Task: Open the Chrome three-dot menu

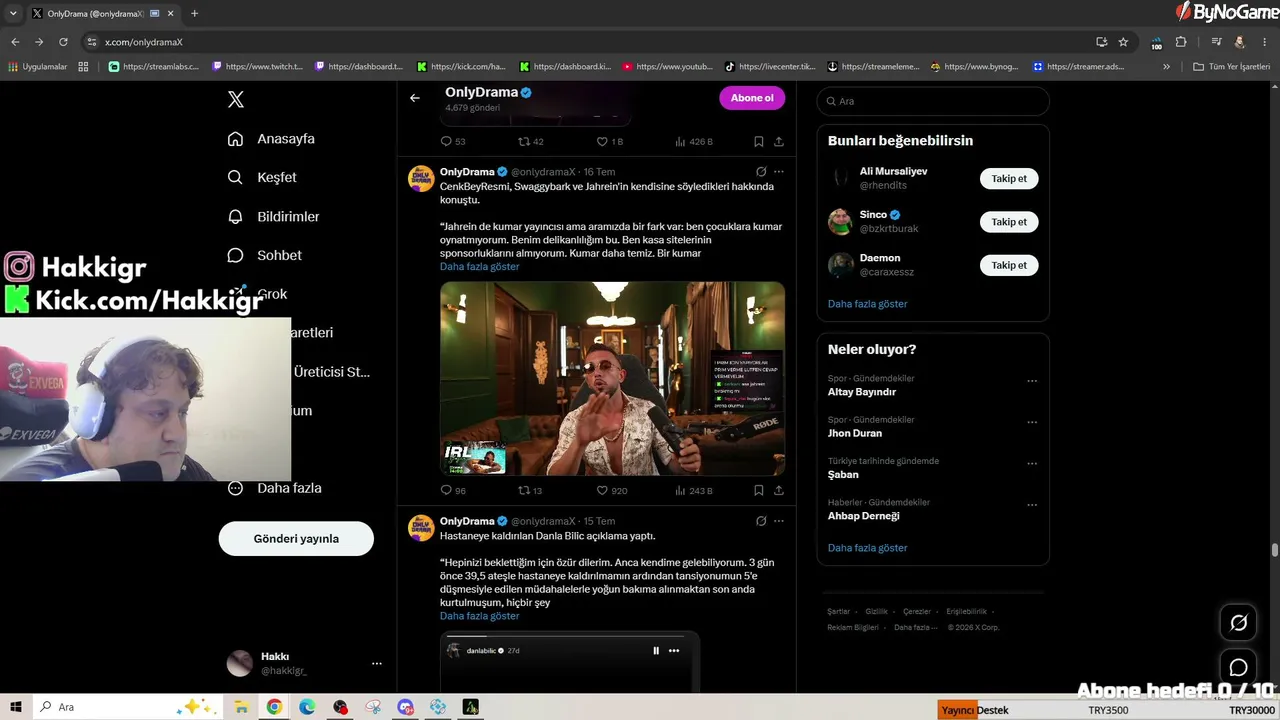Action: (x=1265, y=42)
